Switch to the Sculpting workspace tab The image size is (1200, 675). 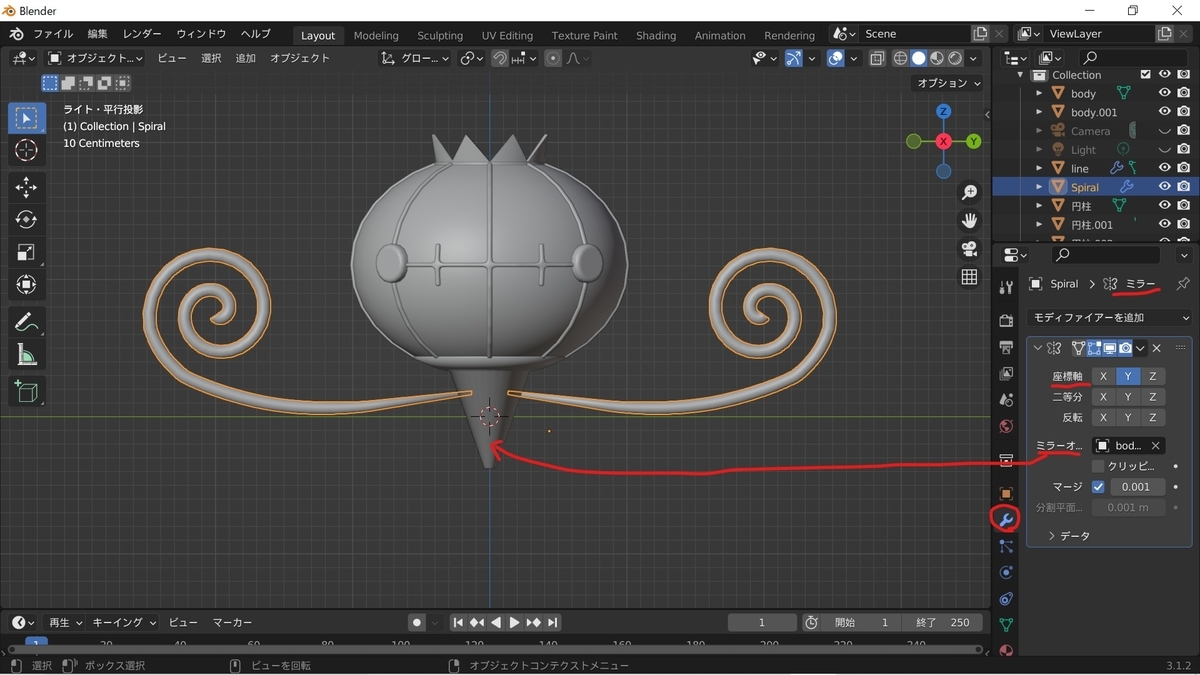440,35
